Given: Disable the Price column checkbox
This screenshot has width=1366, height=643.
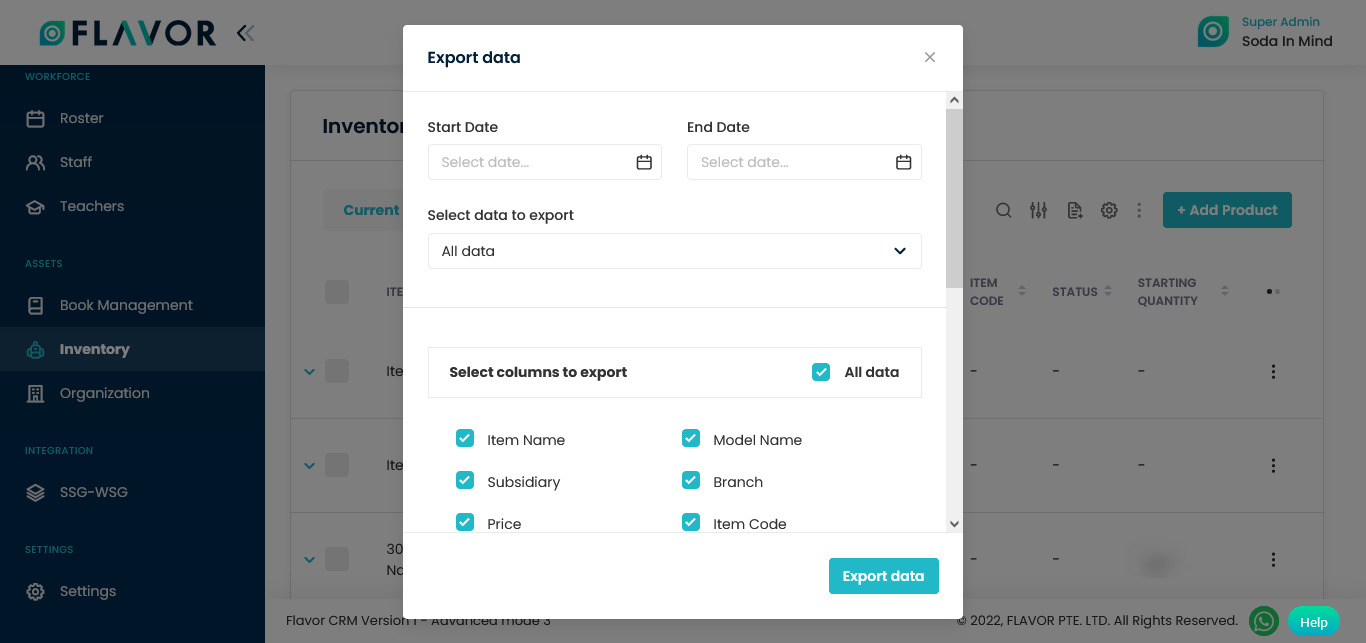Looking at the screenshot, I should click(x=465, y=522).
